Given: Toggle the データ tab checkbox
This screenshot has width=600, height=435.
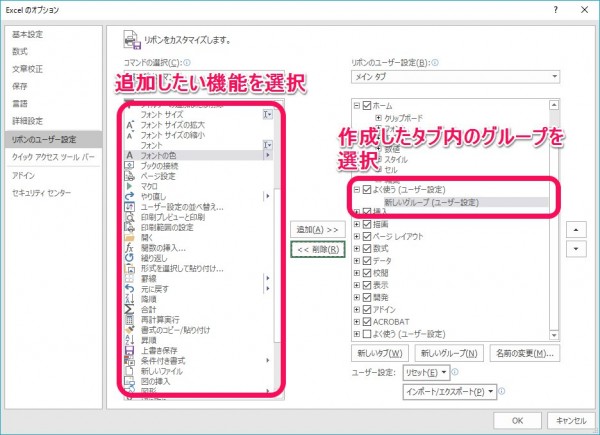Looking at the screenshot, I should (367, 261).
